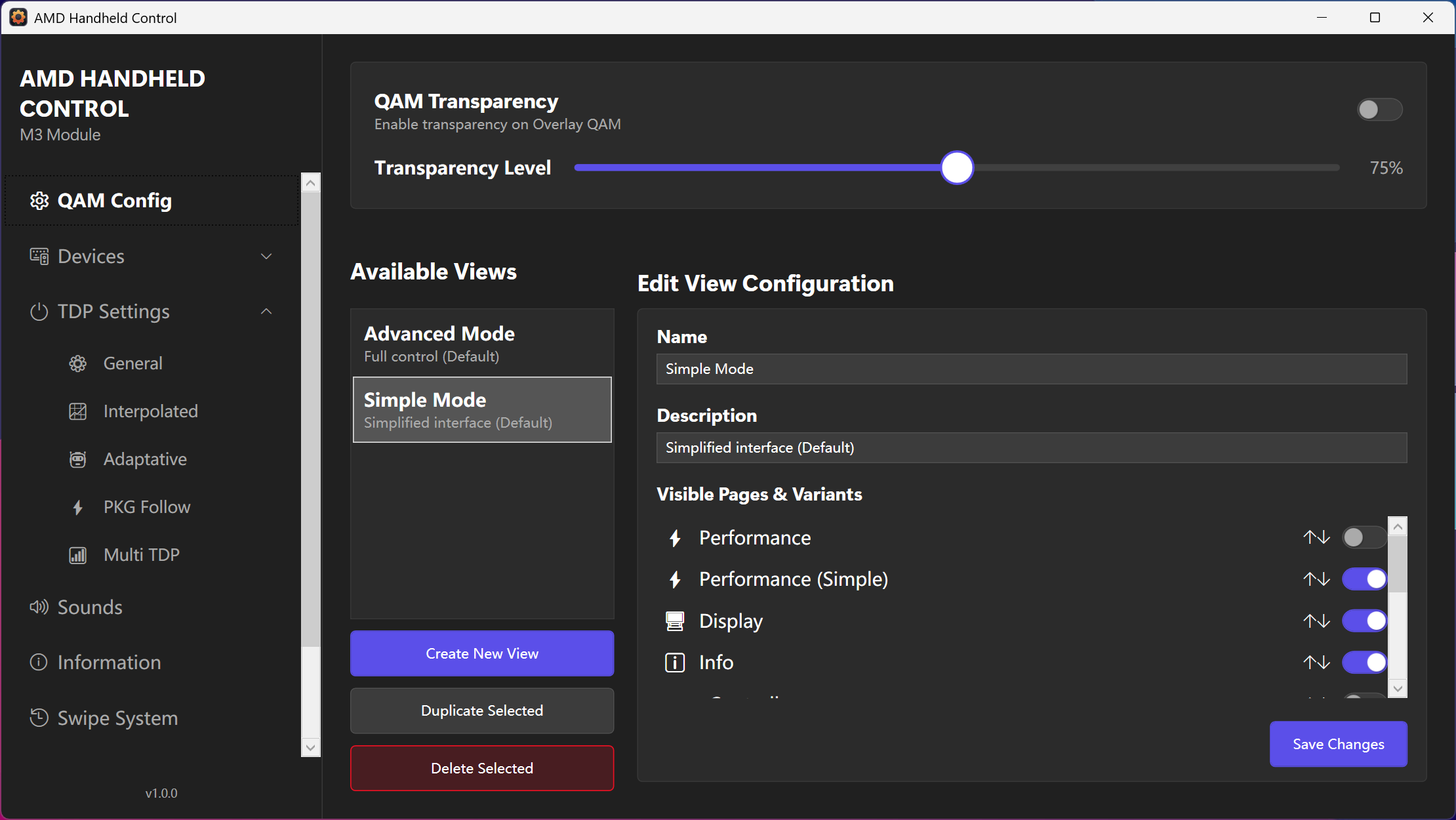Click the reorder arrows next to Performance

click(x=1316, y=537)
